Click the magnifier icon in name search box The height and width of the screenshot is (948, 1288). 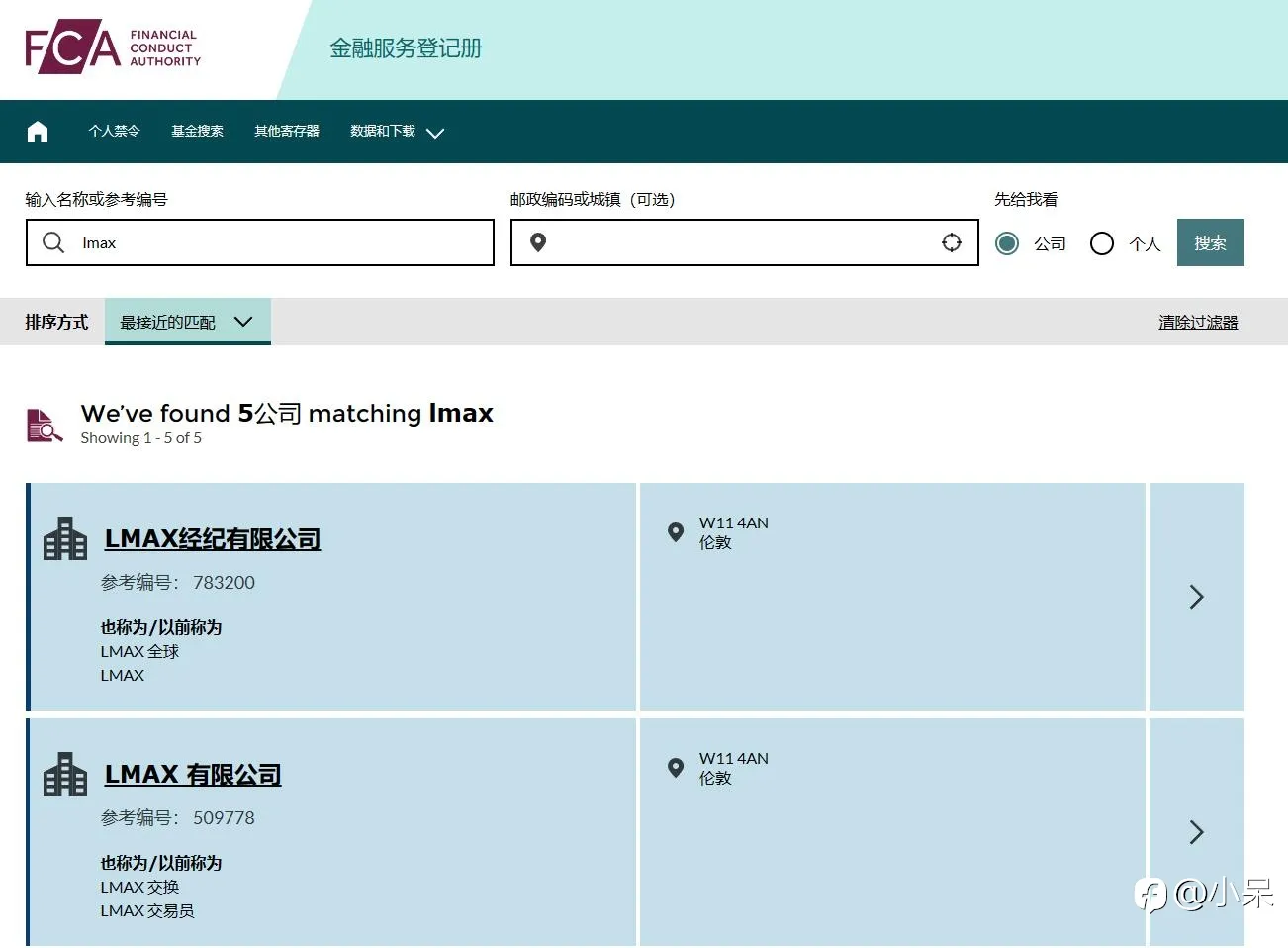pyautogui.click(x=54, y=242)
